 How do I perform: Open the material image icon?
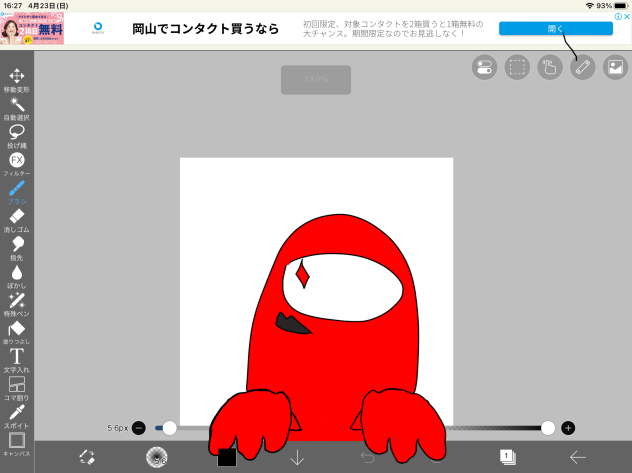coord(615,67)
